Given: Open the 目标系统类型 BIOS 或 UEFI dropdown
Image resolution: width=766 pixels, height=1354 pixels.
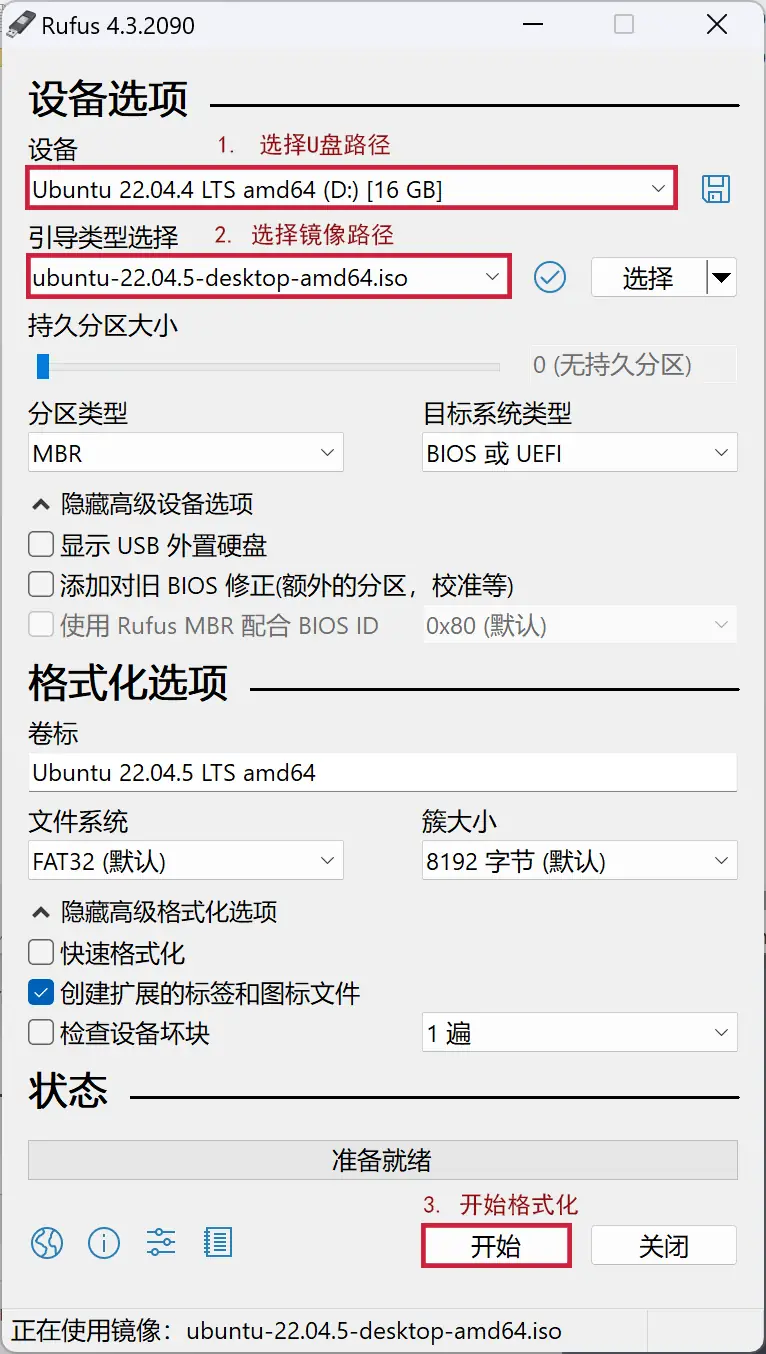Looking at the screenshot, I should click(x=580, y=453).
